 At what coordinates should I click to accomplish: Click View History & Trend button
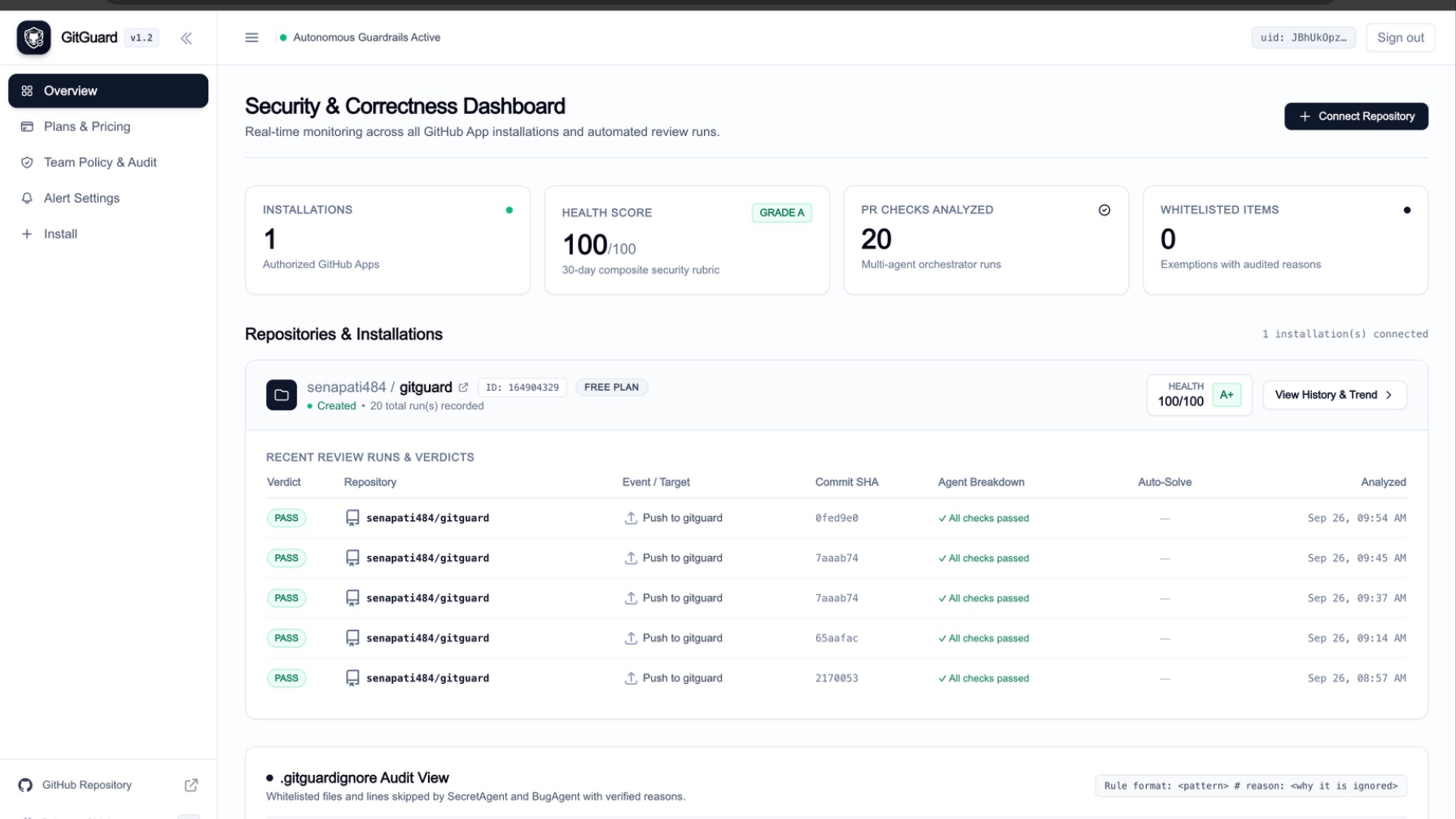click(1334, 395)
